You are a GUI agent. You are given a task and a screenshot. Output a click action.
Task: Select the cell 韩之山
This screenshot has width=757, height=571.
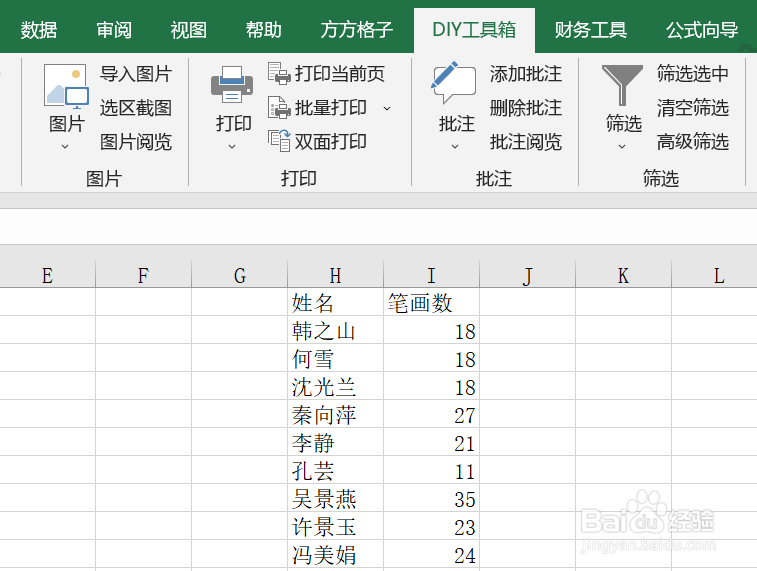(336, 330)
